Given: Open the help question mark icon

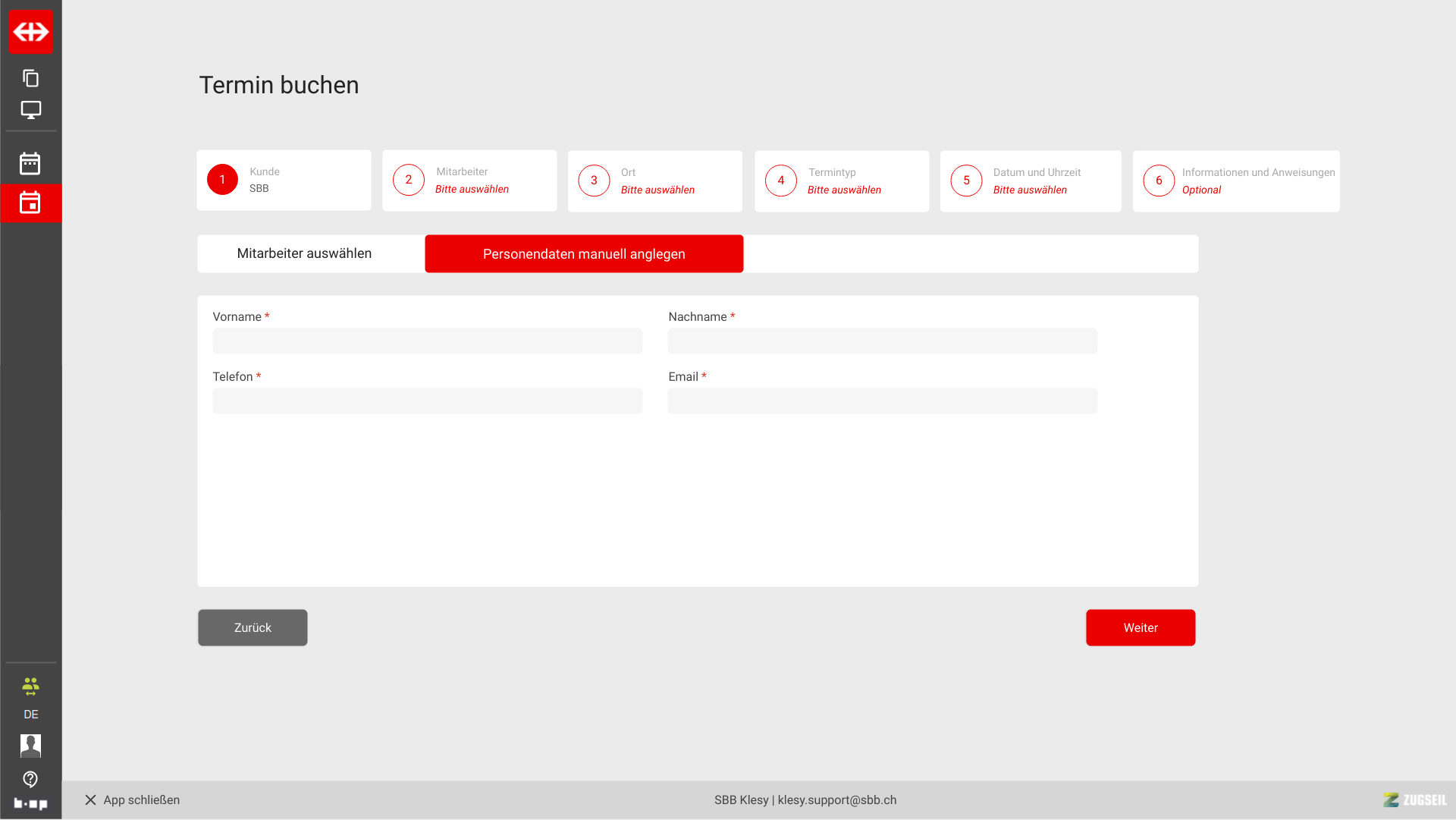Looking at the screenshot, I should [x=30, y=779].
